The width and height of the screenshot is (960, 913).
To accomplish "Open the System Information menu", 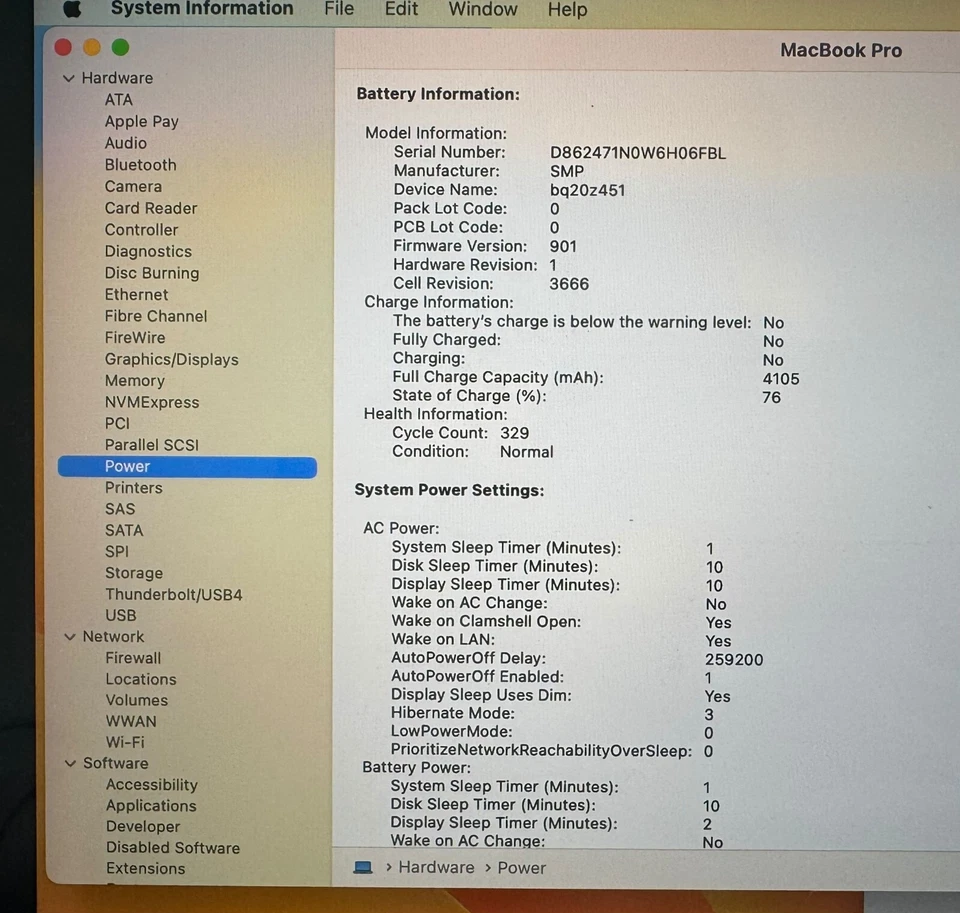I will click(202, 10).
